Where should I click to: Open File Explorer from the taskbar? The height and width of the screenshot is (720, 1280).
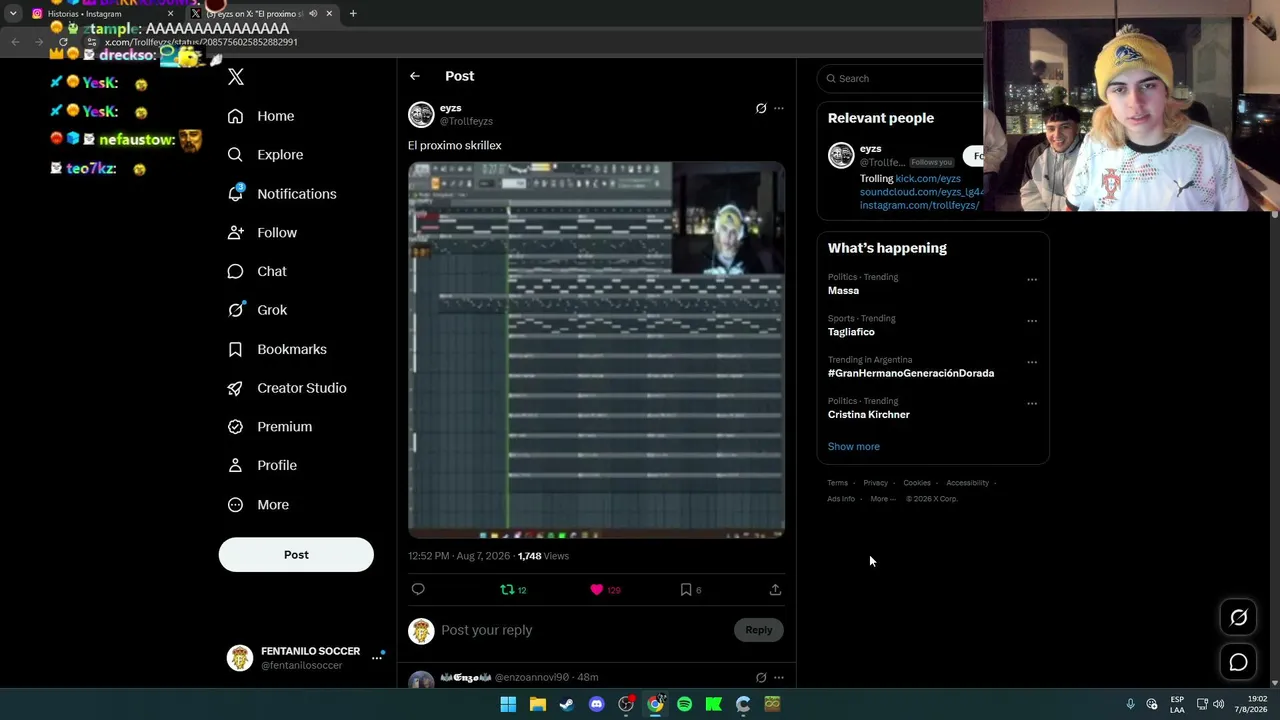pyautogui.click(x=538, y=704)
